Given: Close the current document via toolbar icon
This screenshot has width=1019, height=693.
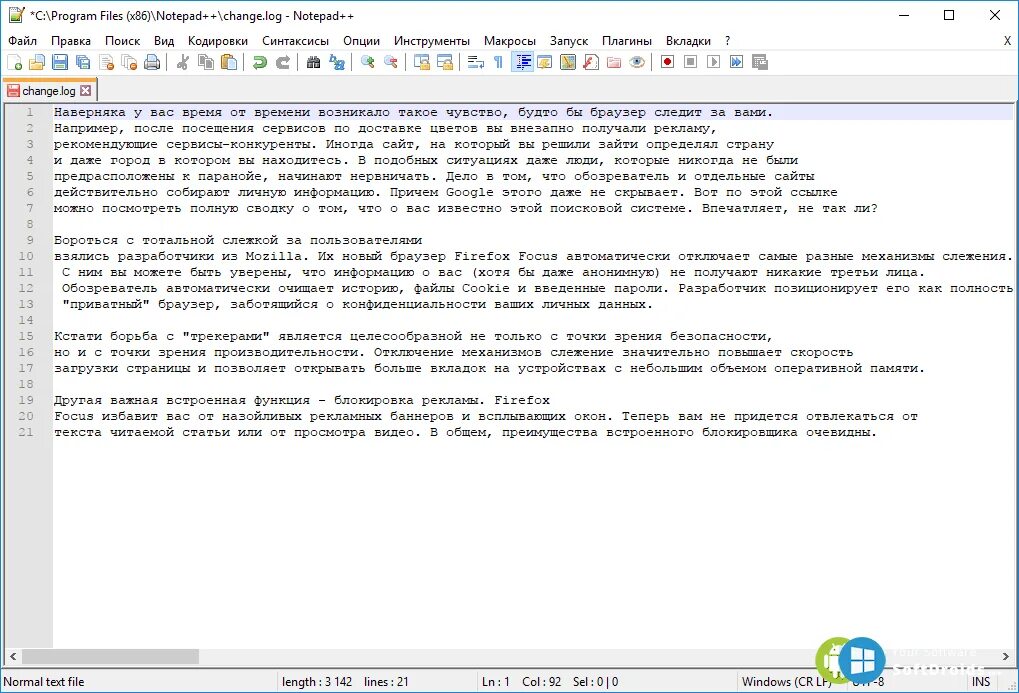Looking at the screenshot, I should pos(107,62).
